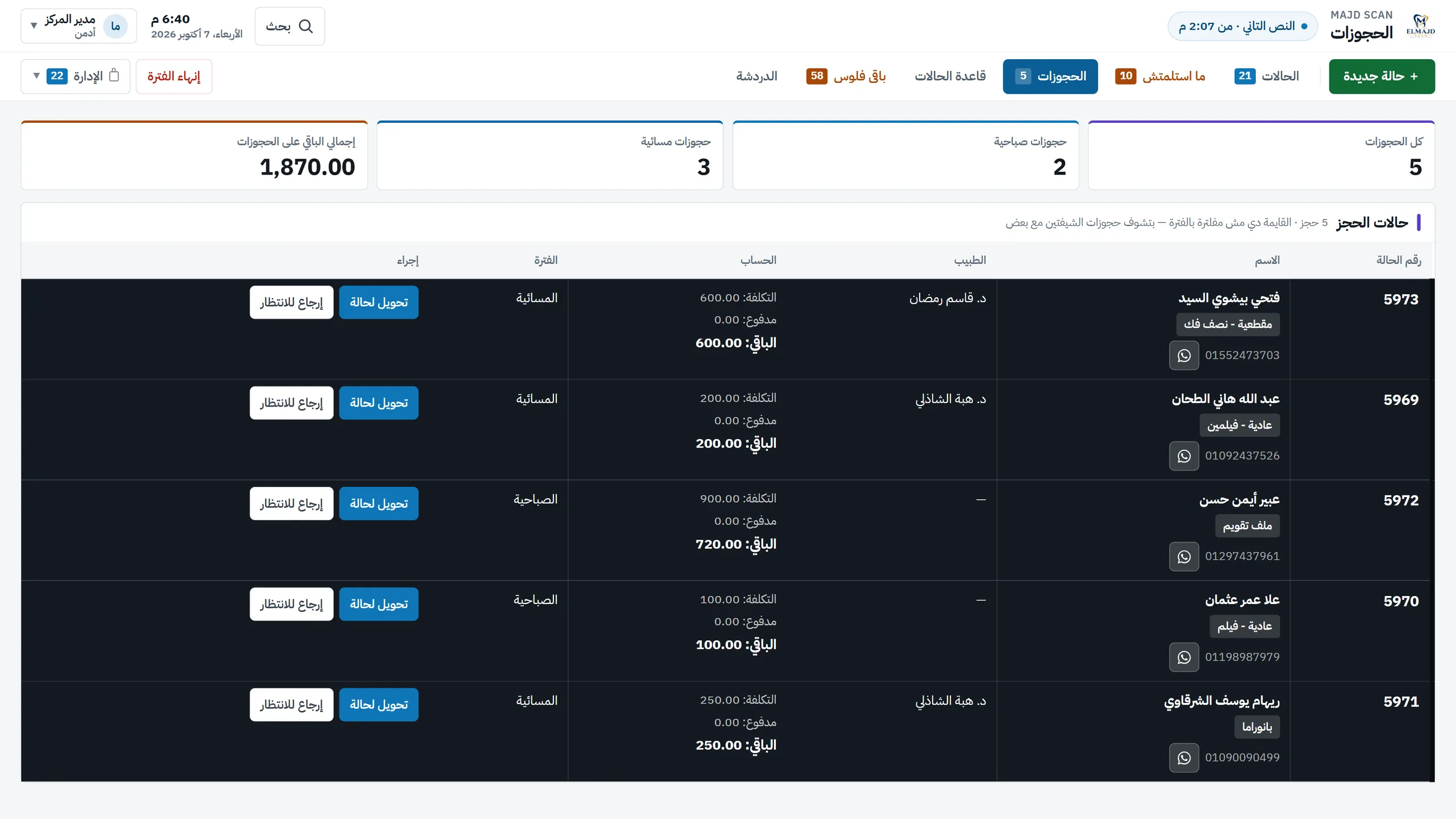Click the حالة جديدة button
Screen dimensions: 1456x819
point(1381,76)
